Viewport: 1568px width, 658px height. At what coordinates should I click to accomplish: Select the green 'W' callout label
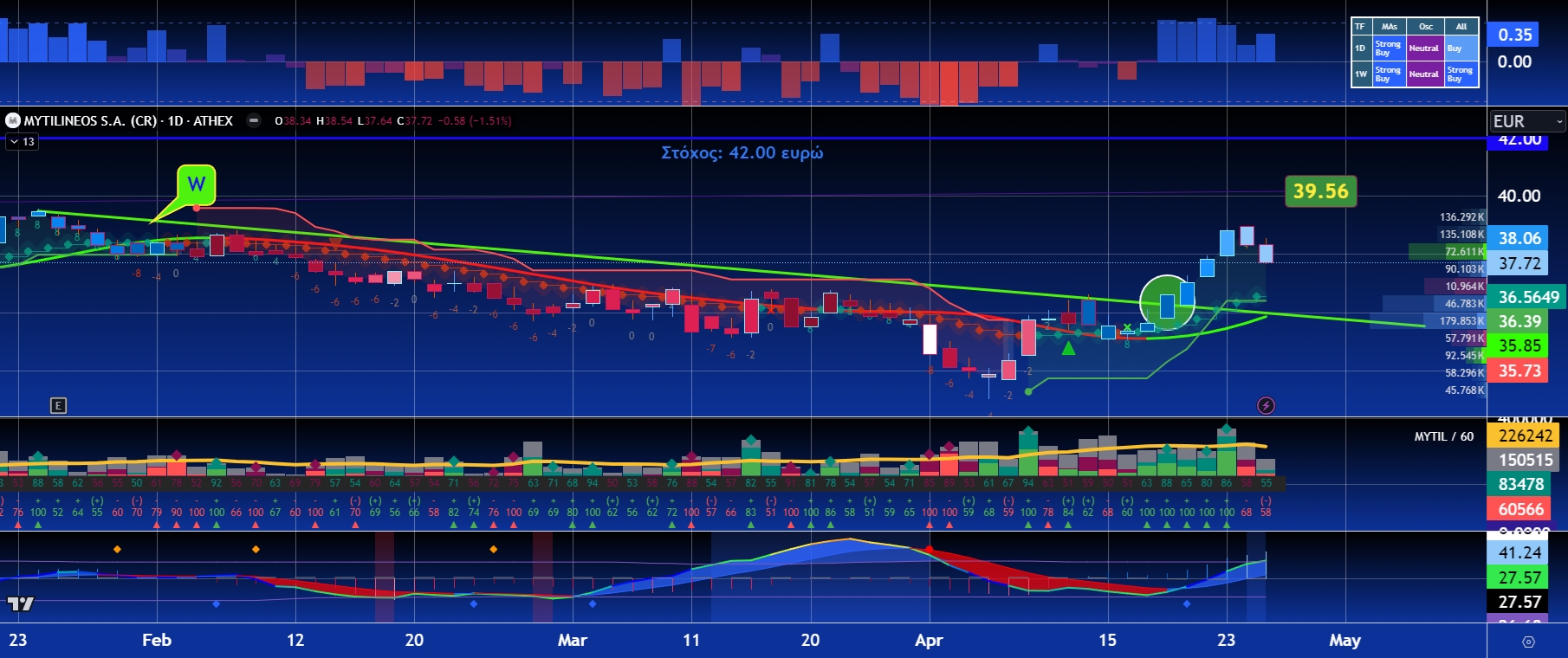(x=197, y=184)
